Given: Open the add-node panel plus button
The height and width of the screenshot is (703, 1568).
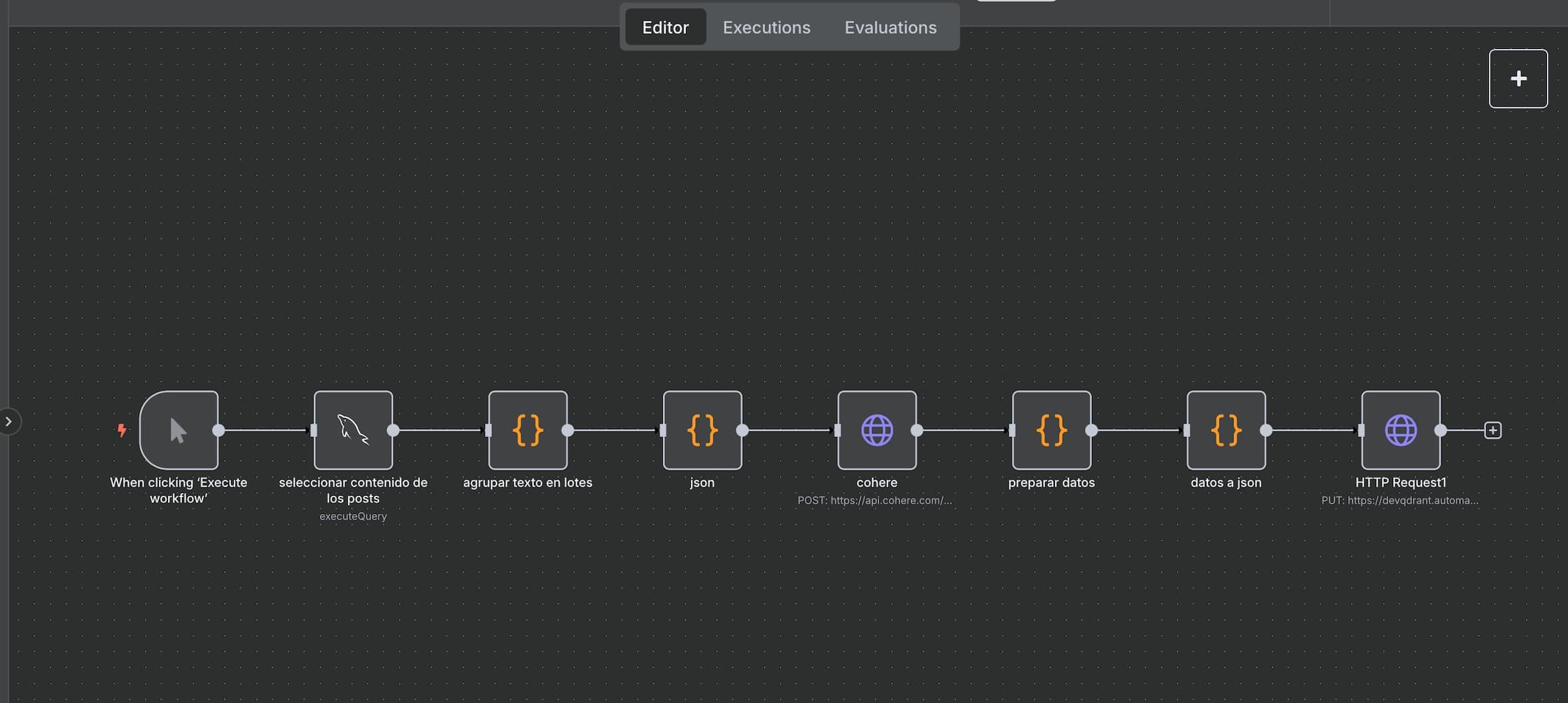Looking at the screenshot, I should (1518, 78).
